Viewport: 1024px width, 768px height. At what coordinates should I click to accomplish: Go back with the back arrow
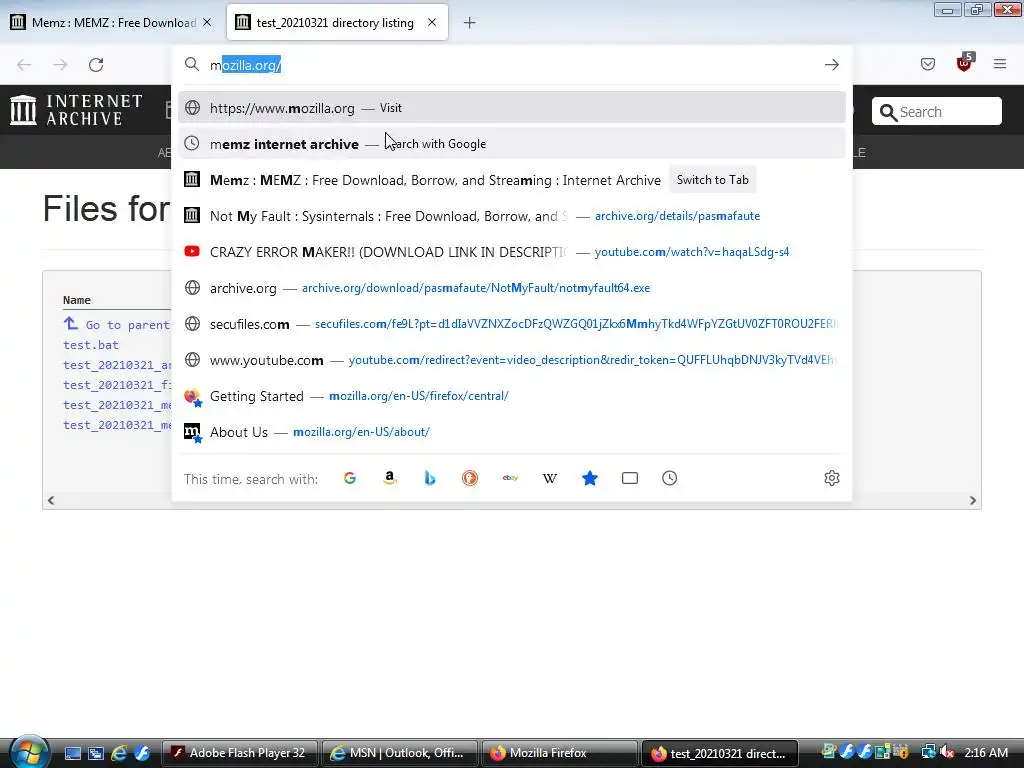pos(24,65)
